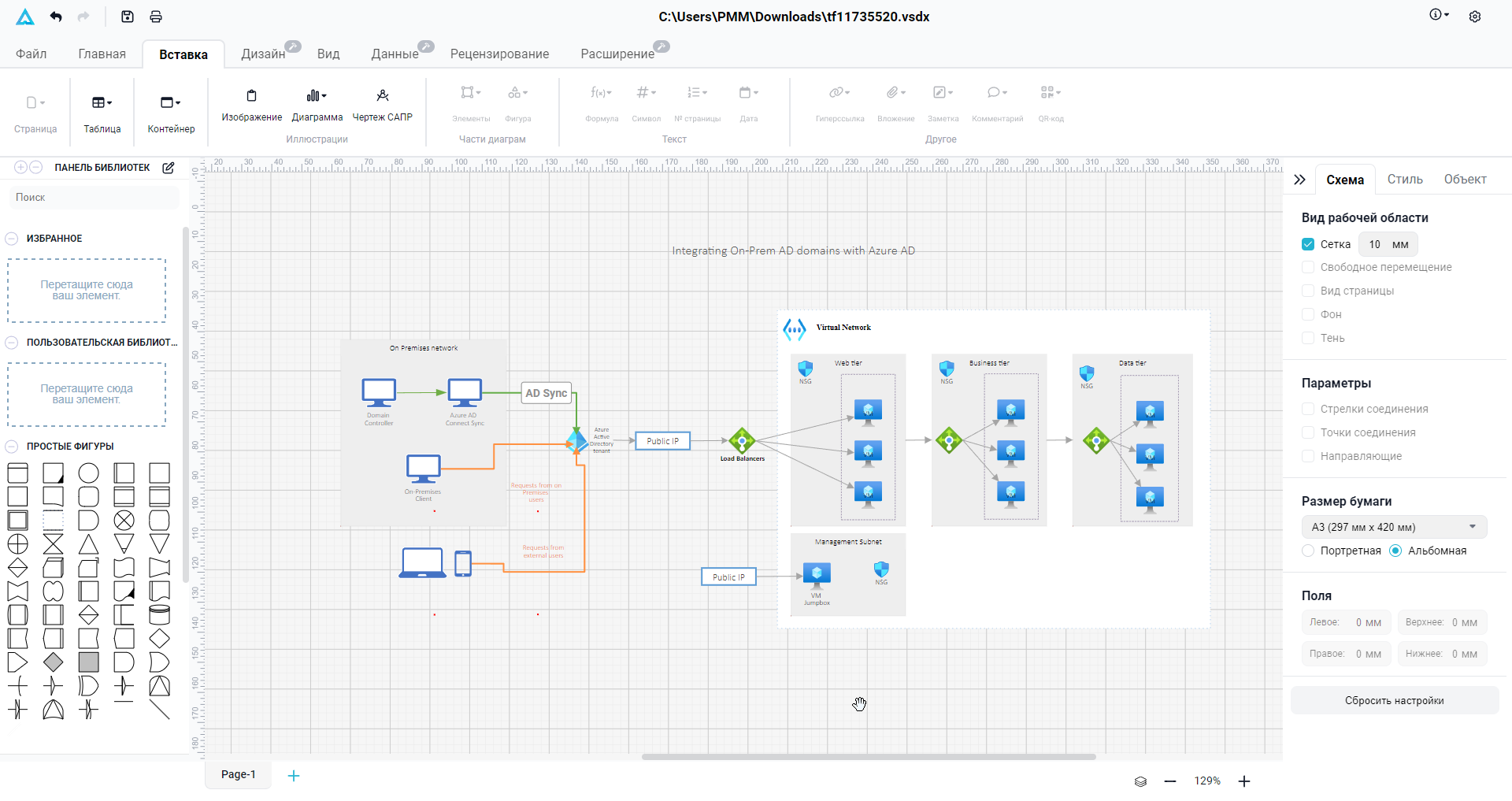Screen dimensions: 1512x801
Task: Select the Портретная orientation radio button
Action: tap(1307, 551)
